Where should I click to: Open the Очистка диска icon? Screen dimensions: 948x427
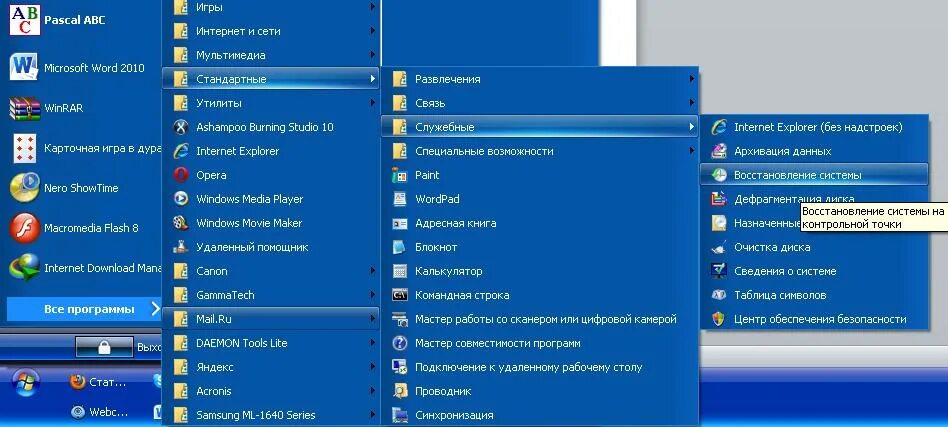click(719, 247)
